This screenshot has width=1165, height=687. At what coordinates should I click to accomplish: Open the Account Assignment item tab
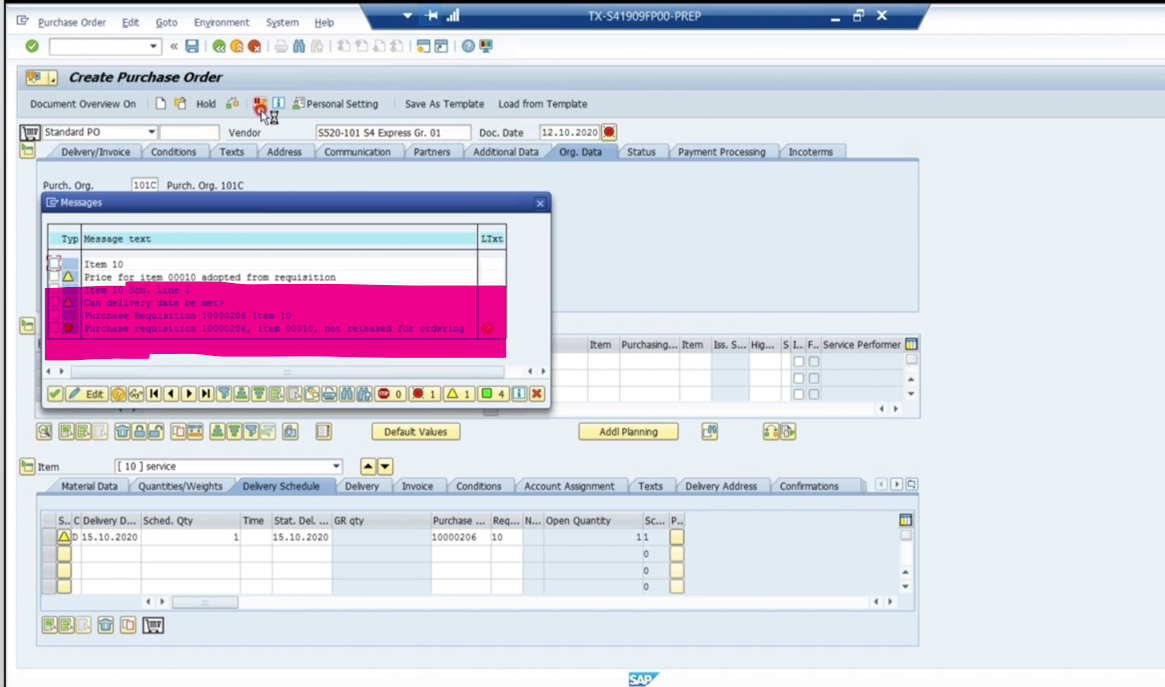(569, 486)
